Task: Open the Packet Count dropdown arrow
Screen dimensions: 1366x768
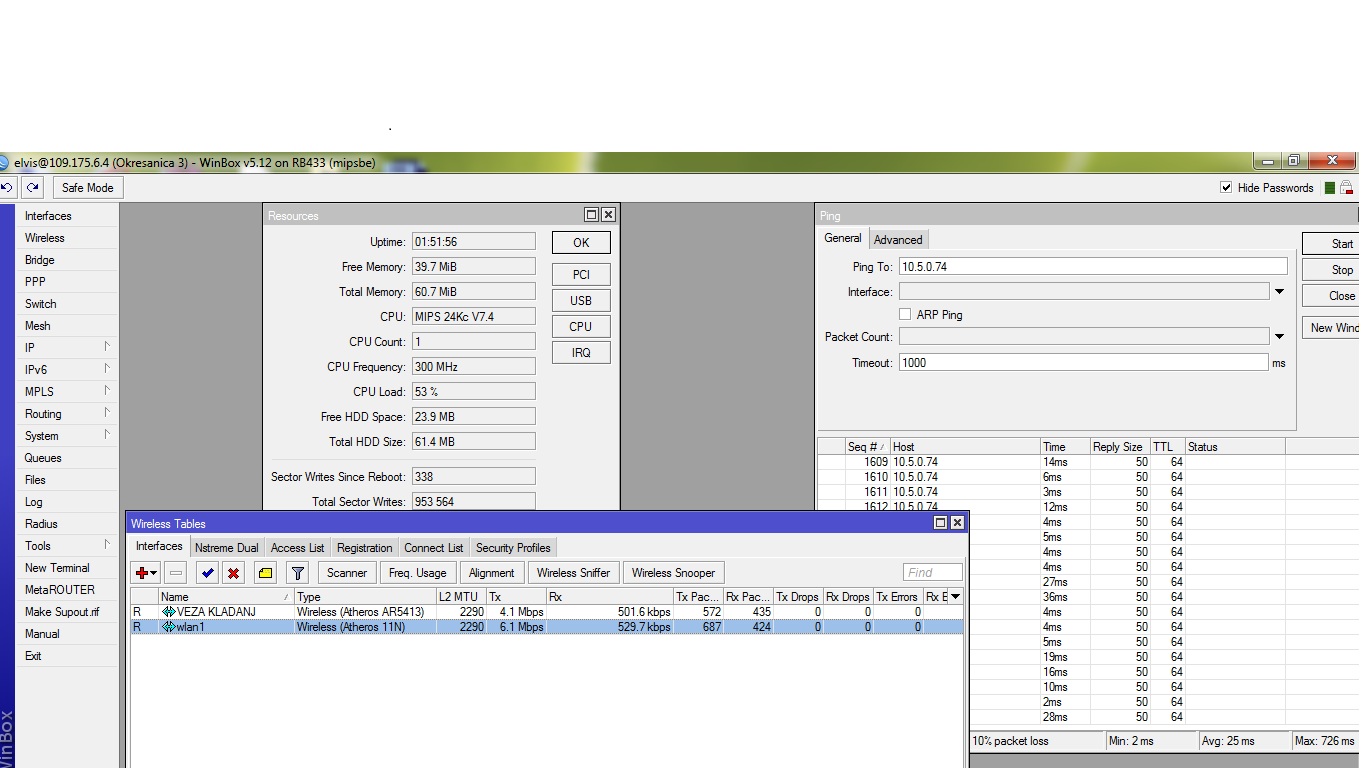Action: pos(1279,337)
